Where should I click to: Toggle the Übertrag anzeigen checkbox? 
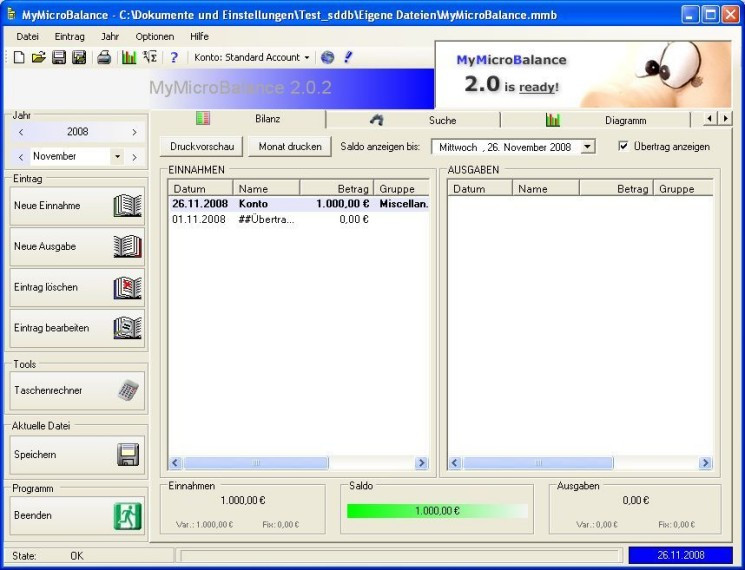tap(623, 146)
